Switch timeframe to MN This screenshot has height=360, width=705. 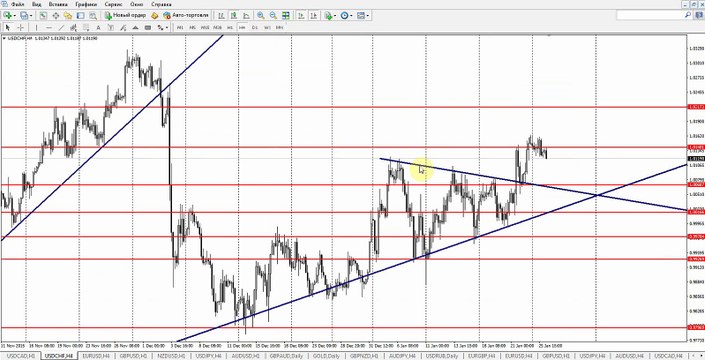(x=279, y=27)
